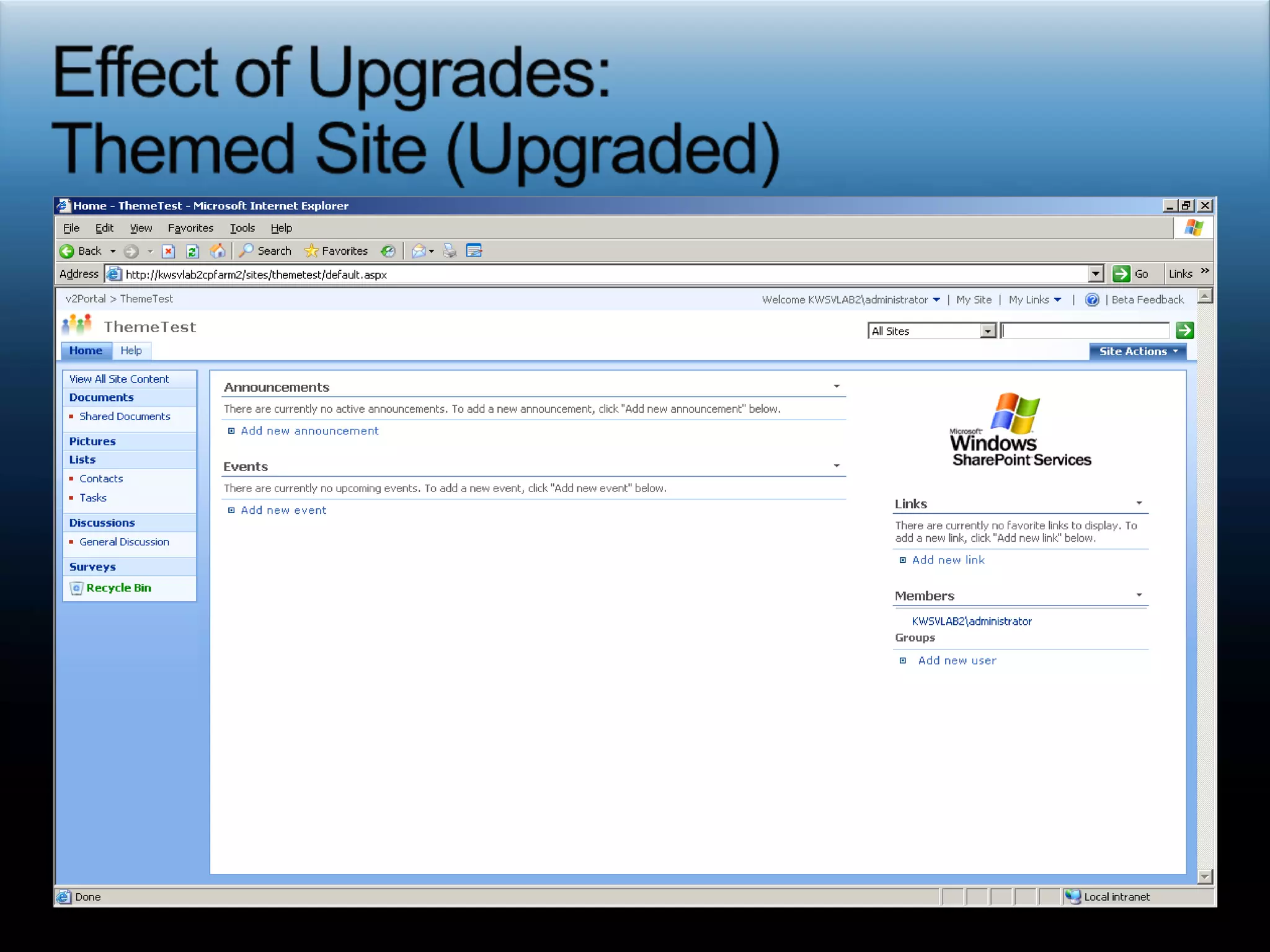The image size is (1270, 952).
Task: Open the File menu
Action: [x=71, y=228]
